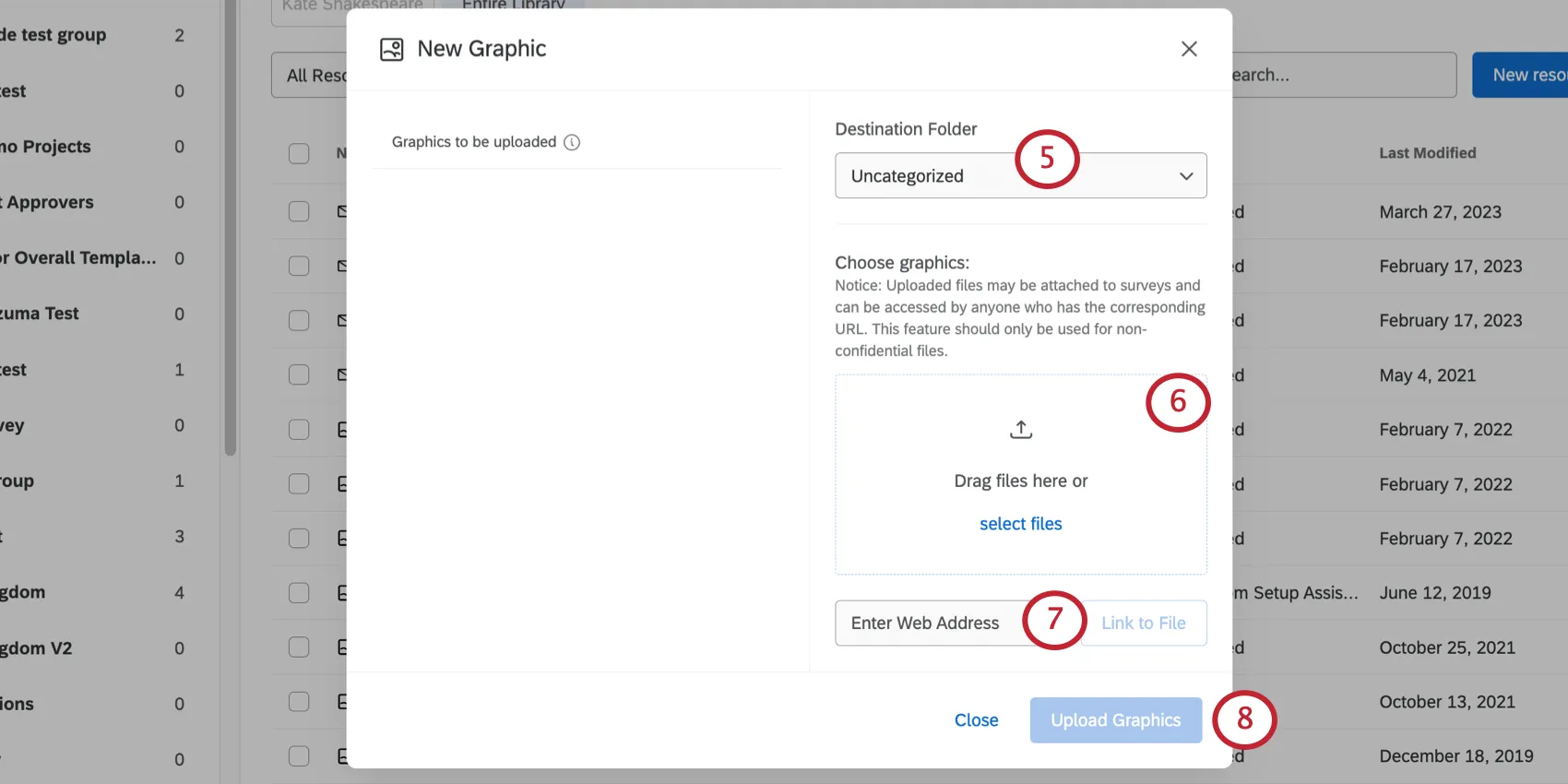Toggle the select-all checkbox in the table header
The height and width of the screenshot is (784, 1568).
coord(298,154)
